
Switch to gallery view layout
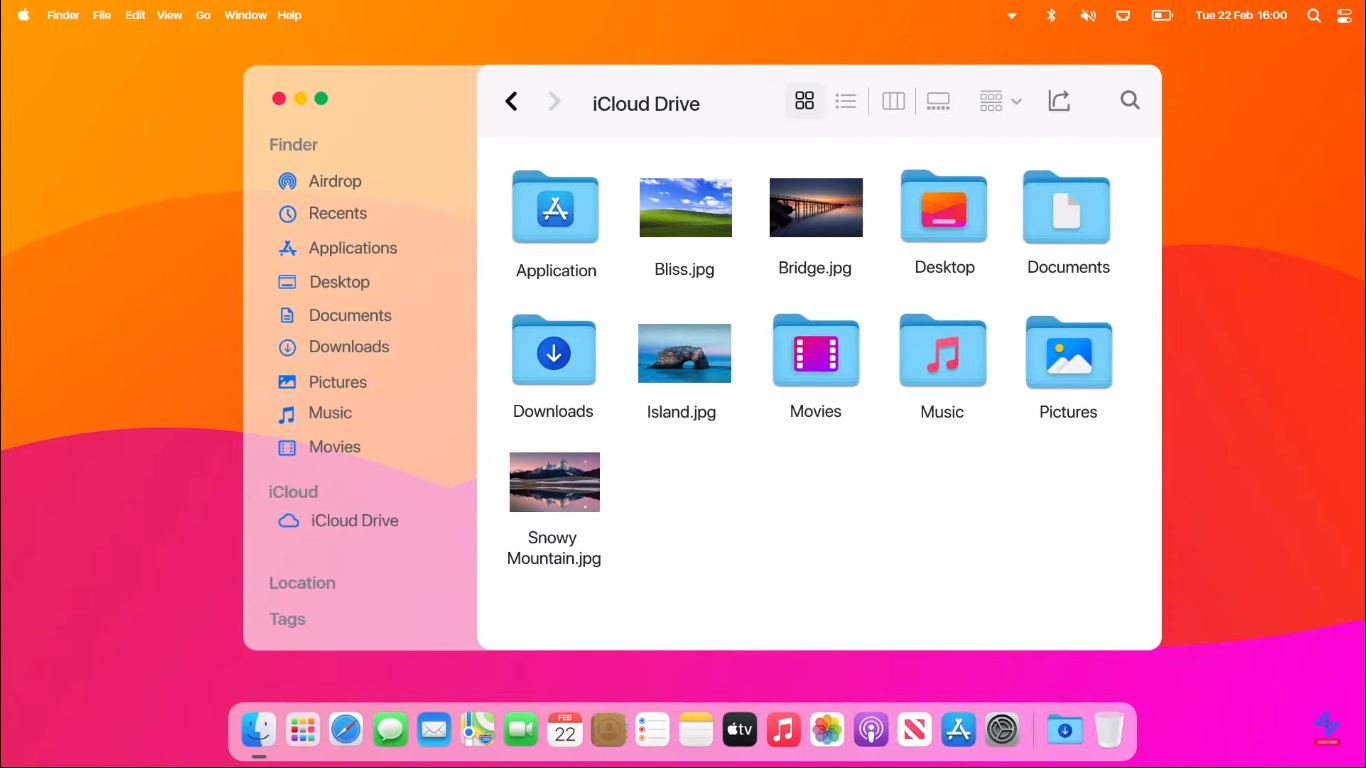coord(938,101)
